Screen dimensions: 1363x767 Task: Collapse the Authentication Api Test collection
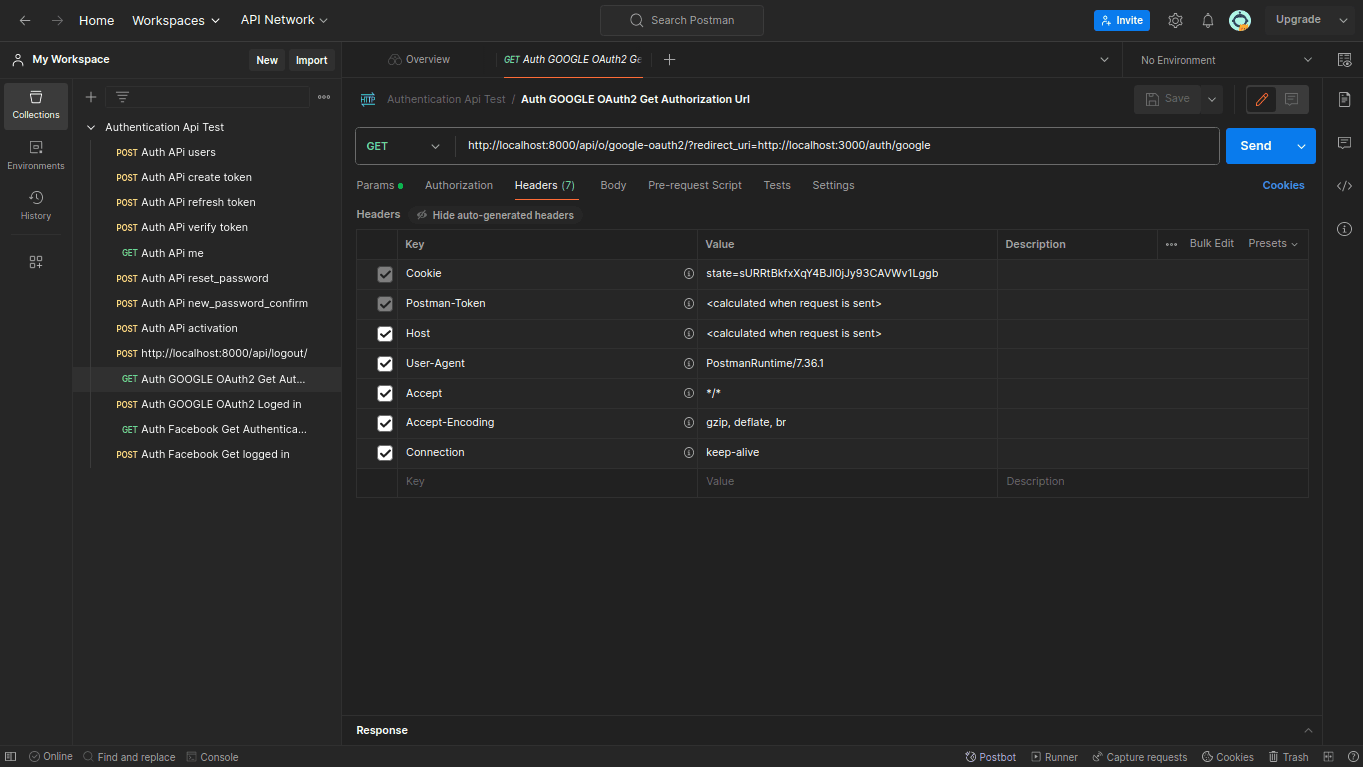coord(91,128)
